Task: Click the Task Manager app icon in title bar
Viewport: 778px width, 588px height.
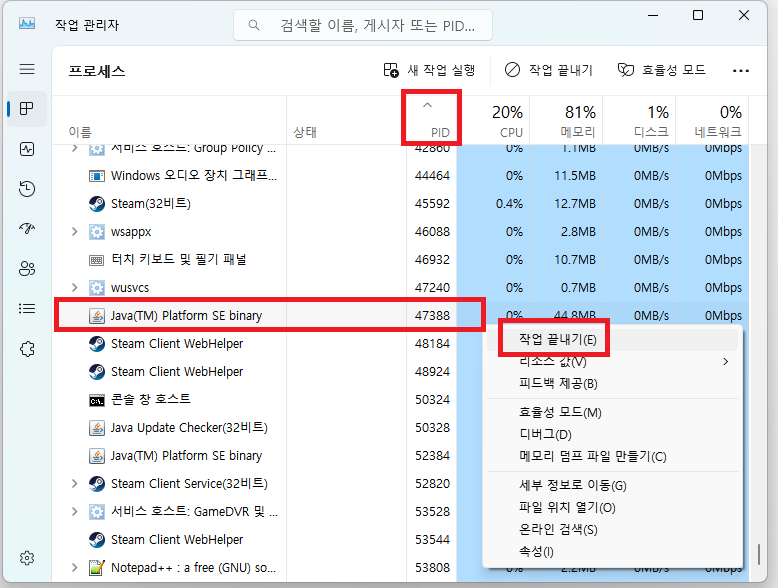Action: tap(27, 23)
